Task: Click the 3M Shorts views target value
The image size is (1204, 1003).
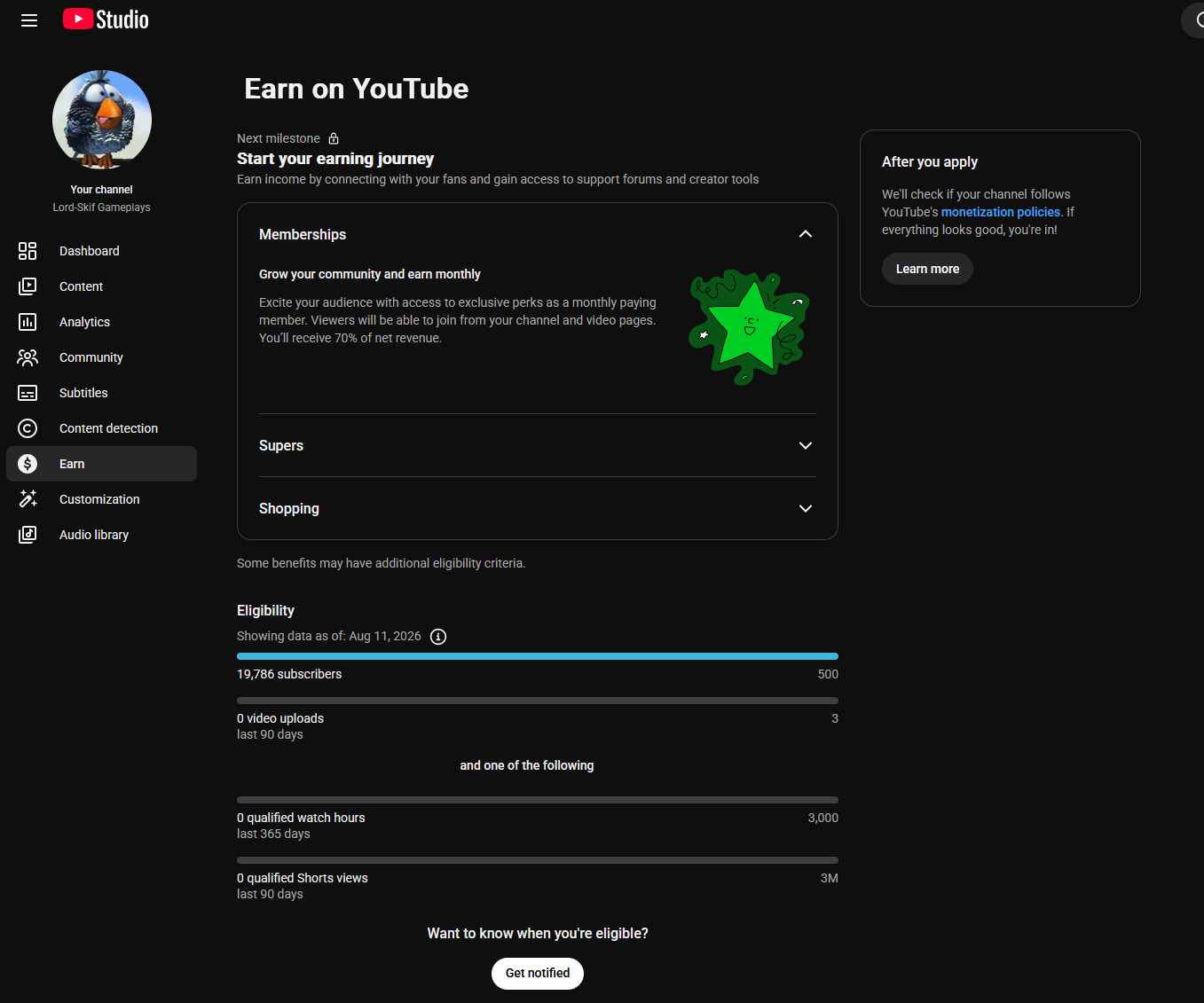Action: 830,878
